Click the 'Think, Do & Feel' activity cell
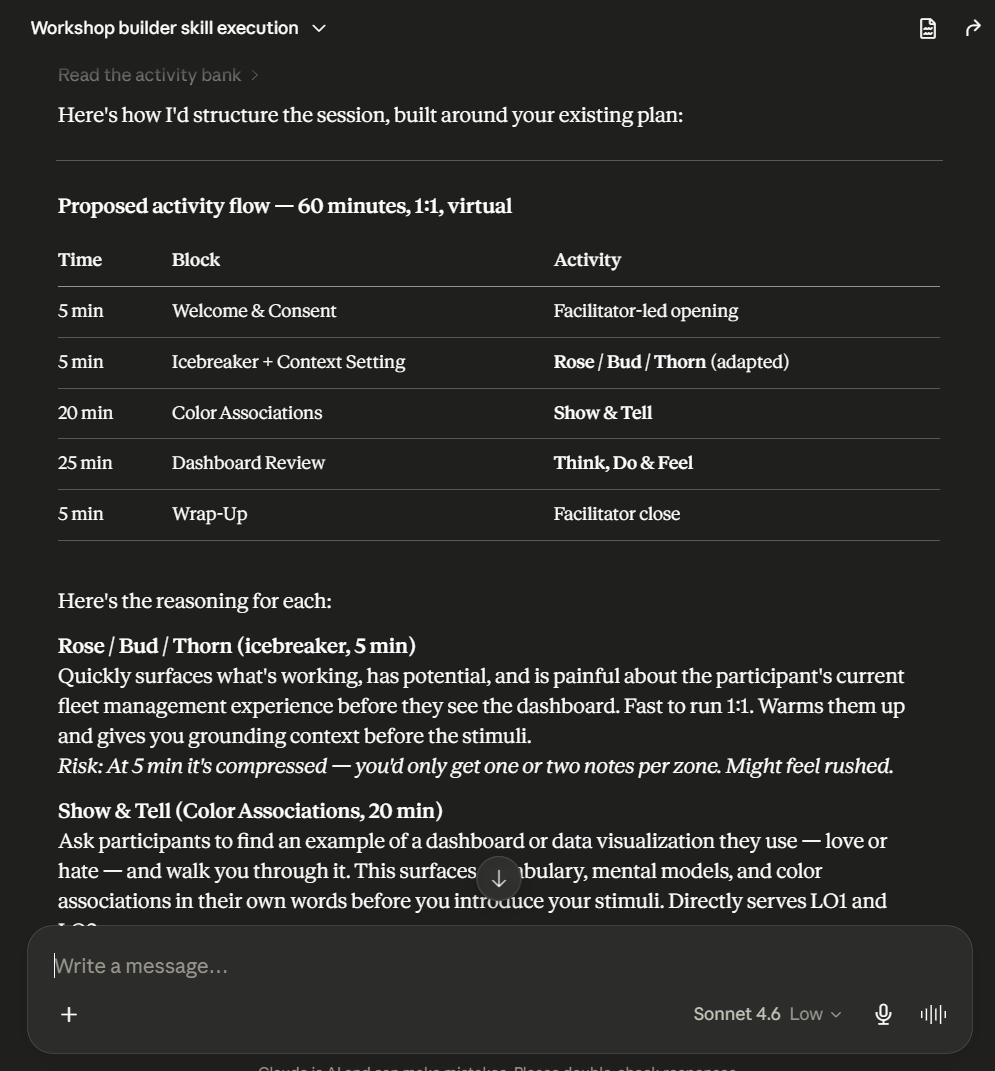The height and width of the screenshot is (1071, 995). click(623, 463)
